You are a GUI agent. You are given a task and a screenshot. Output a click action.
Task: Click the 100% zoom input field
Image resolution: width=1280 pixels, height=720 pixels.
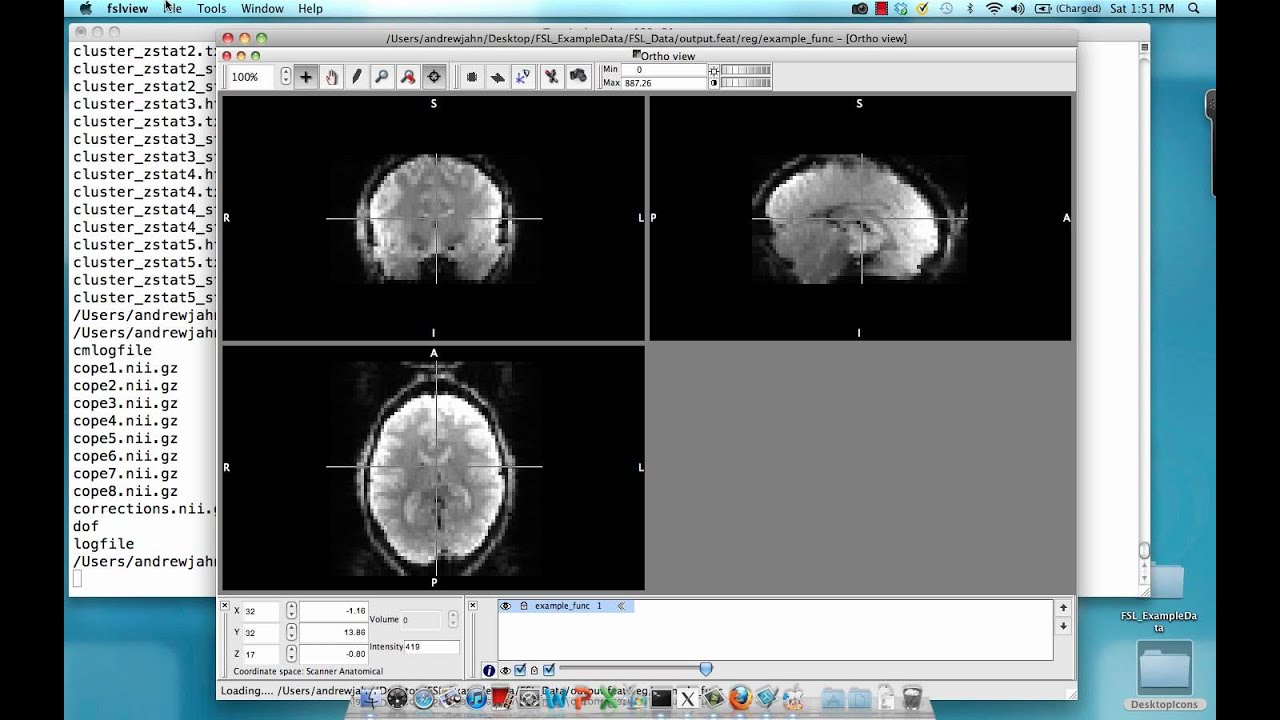252,77
